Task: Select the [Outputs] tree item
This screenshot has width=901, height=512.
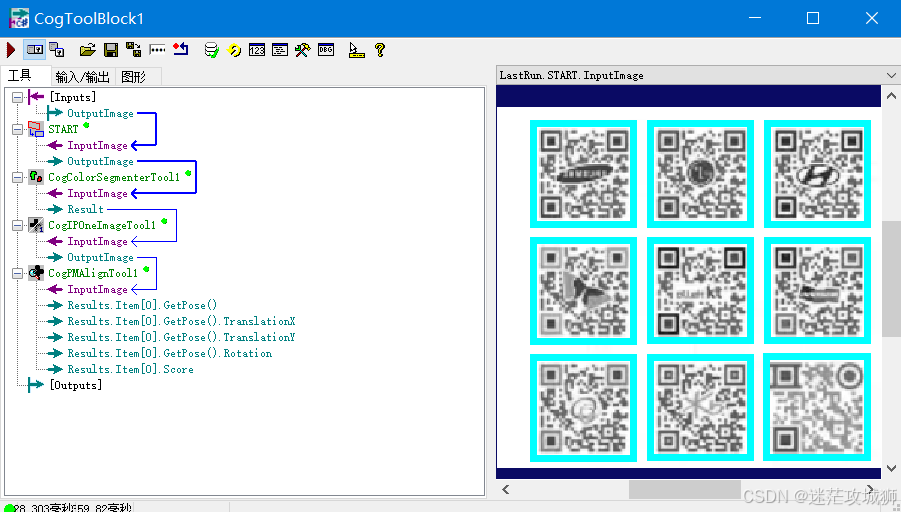Action: click(x=75, y=385)
